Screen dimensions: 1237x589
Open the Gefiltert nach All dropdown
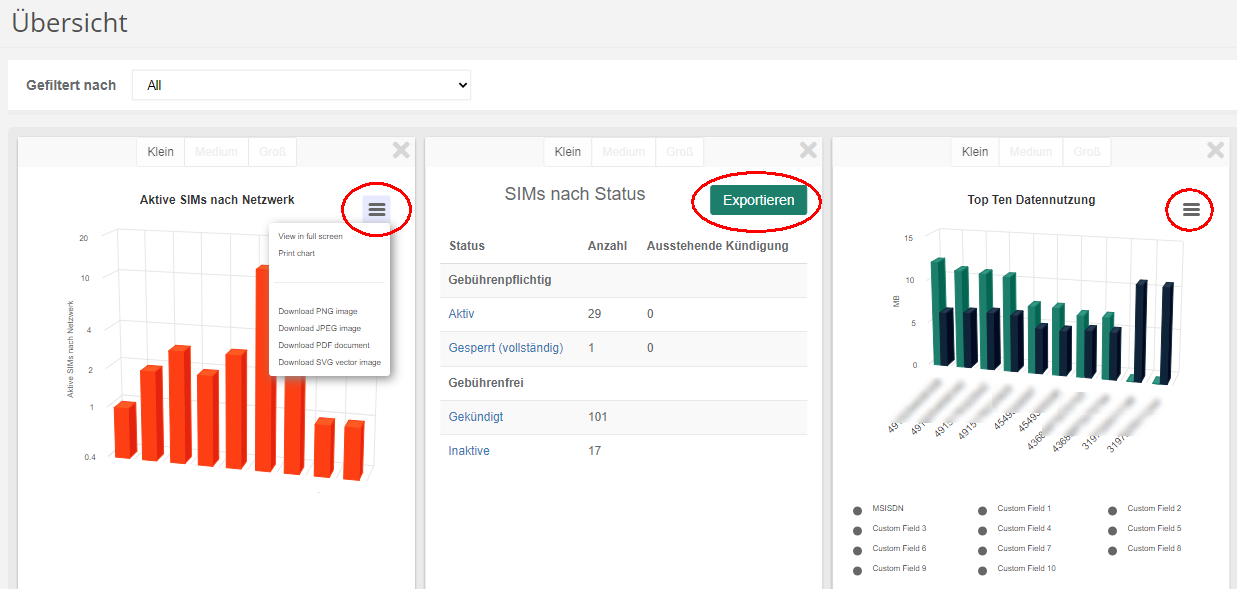(300, 85)
